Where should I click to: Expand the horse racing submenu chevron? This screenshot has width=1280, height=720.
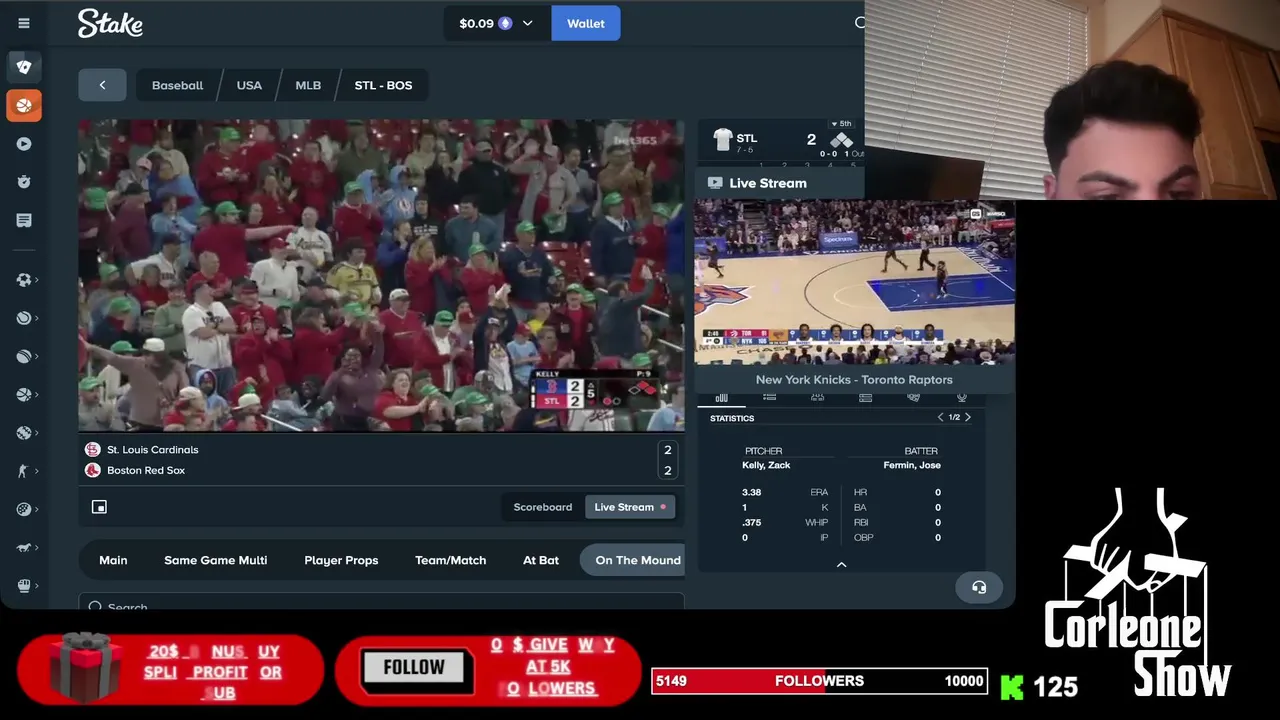tap(37, 547)
